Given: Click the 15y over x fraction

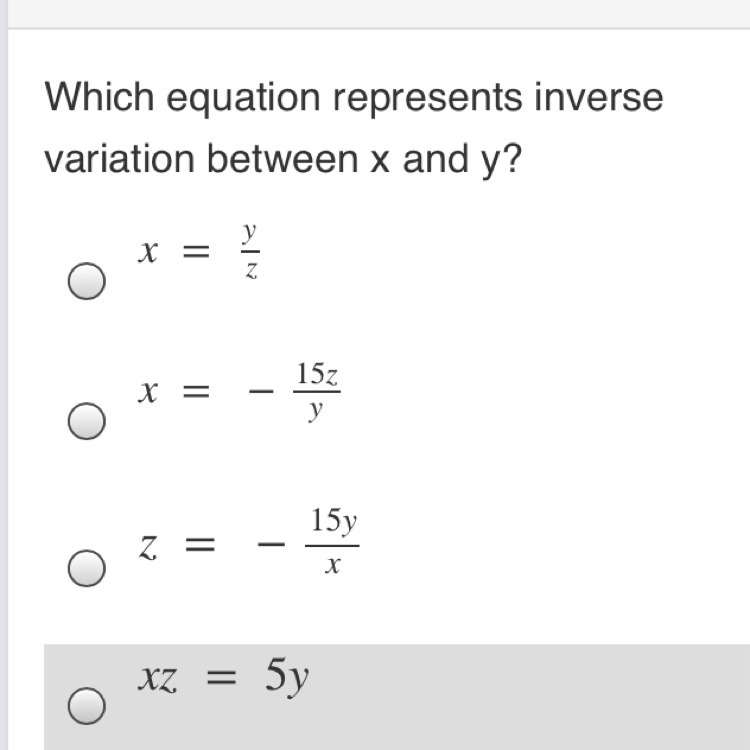Looking at the screenshot, I should [x=333, y=544].
